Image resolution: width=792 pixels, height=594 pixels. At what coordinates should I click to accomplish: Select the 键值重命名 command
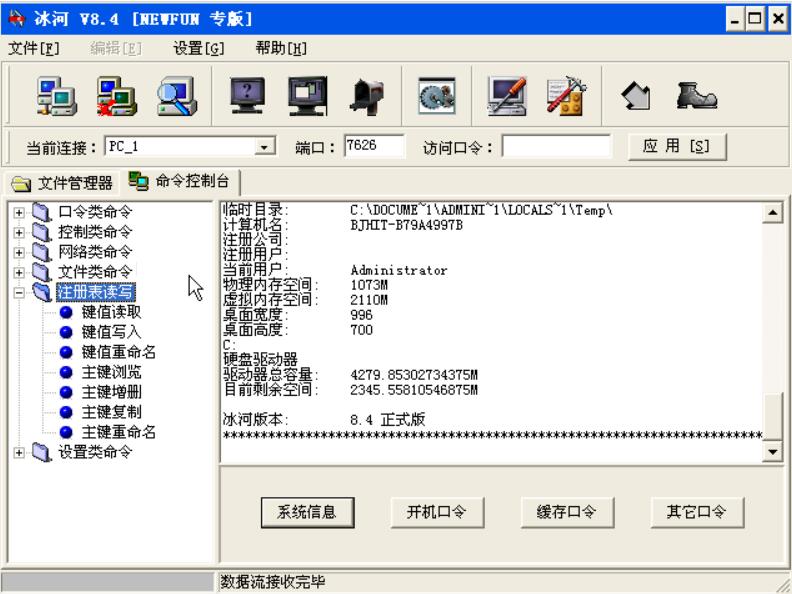pyautogui.click(x=119, y=352)
